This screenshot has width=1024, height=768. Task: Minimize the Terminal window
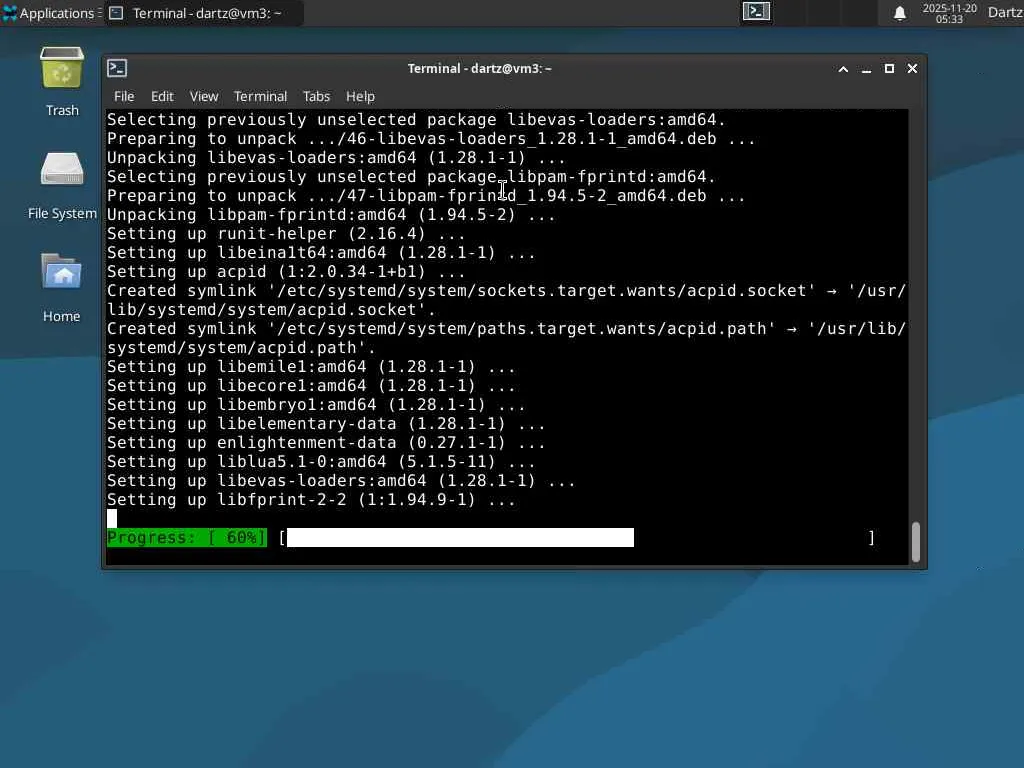pos(867,69)
